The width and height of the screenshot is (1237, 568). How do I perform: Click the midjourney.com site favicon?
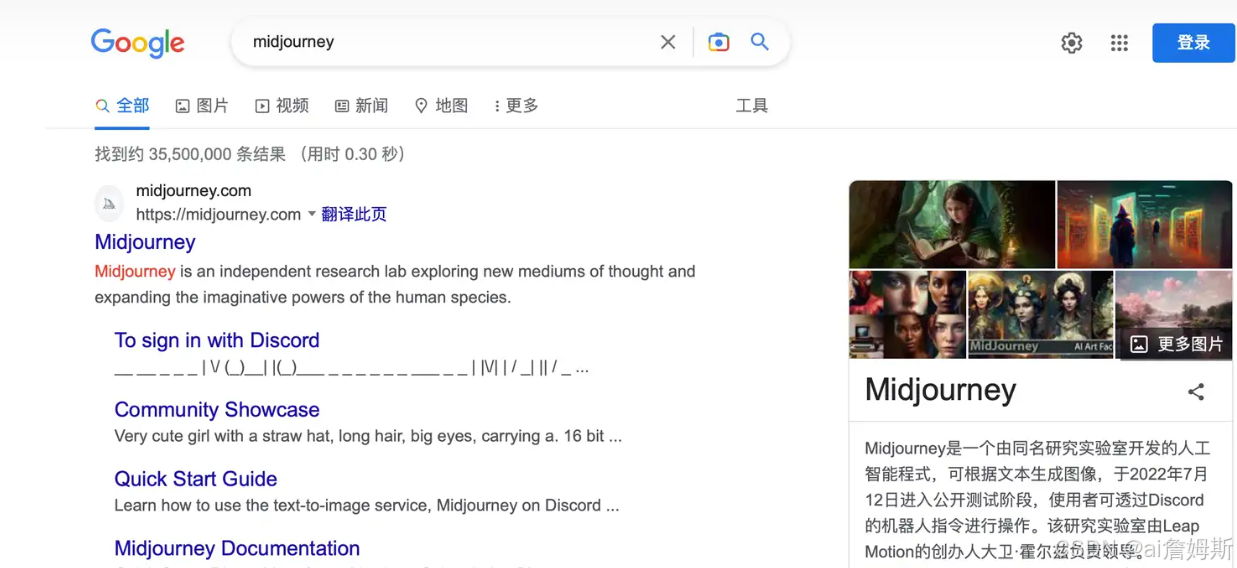pyautogui.click(x=109, y=203)
